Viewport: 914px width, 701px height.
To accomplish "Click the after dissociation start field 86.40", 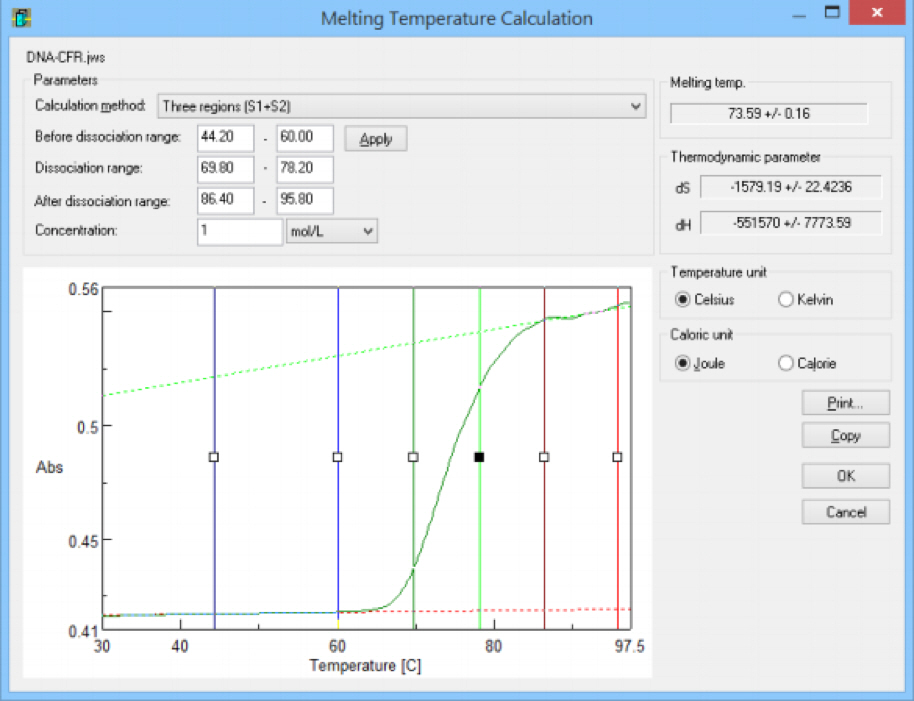I will 225,201.
